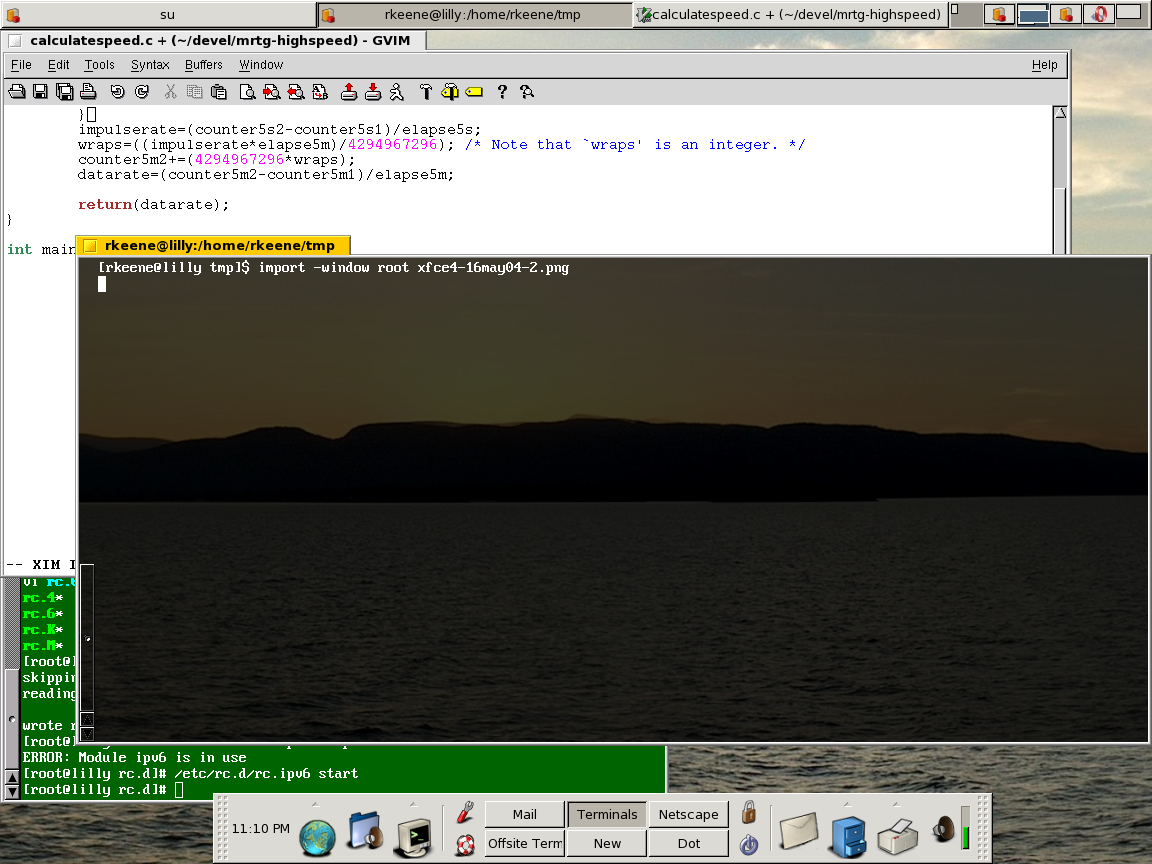Switch to the Mail workspace button

(525, 814)
